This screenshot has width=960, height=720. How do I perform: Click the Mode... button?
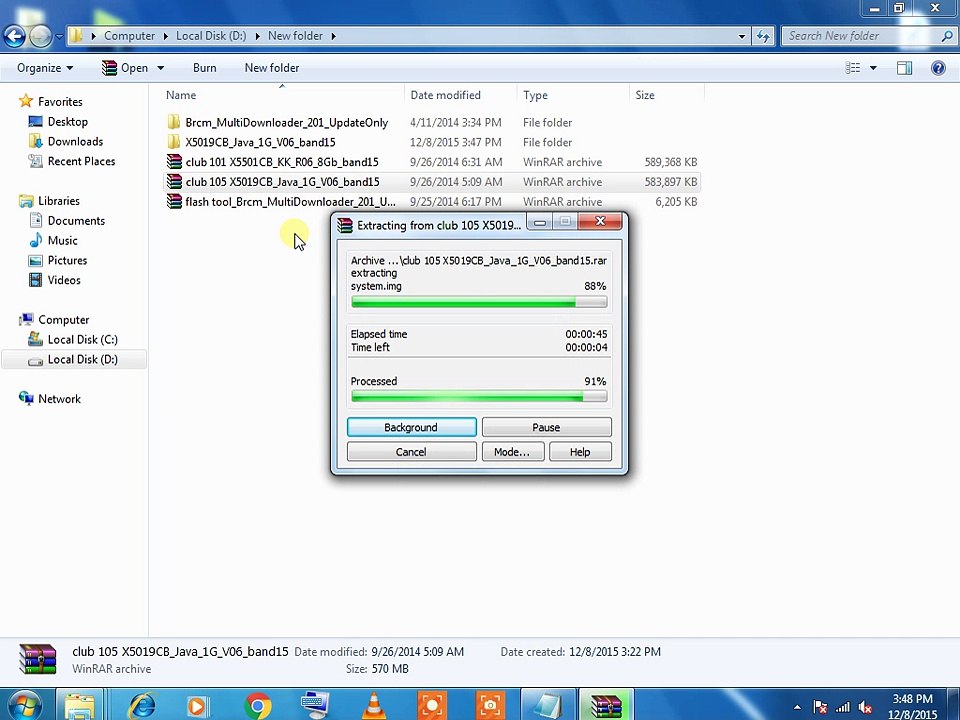click(512, 452)
